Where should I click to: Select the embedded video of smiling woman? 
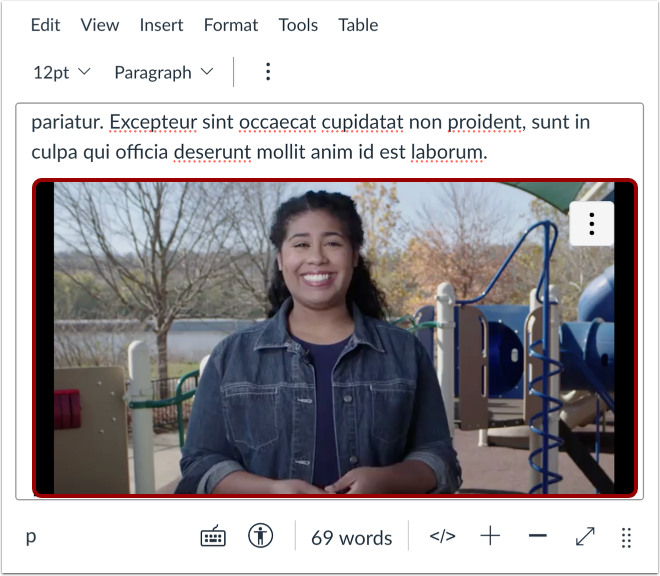[335, 338]
